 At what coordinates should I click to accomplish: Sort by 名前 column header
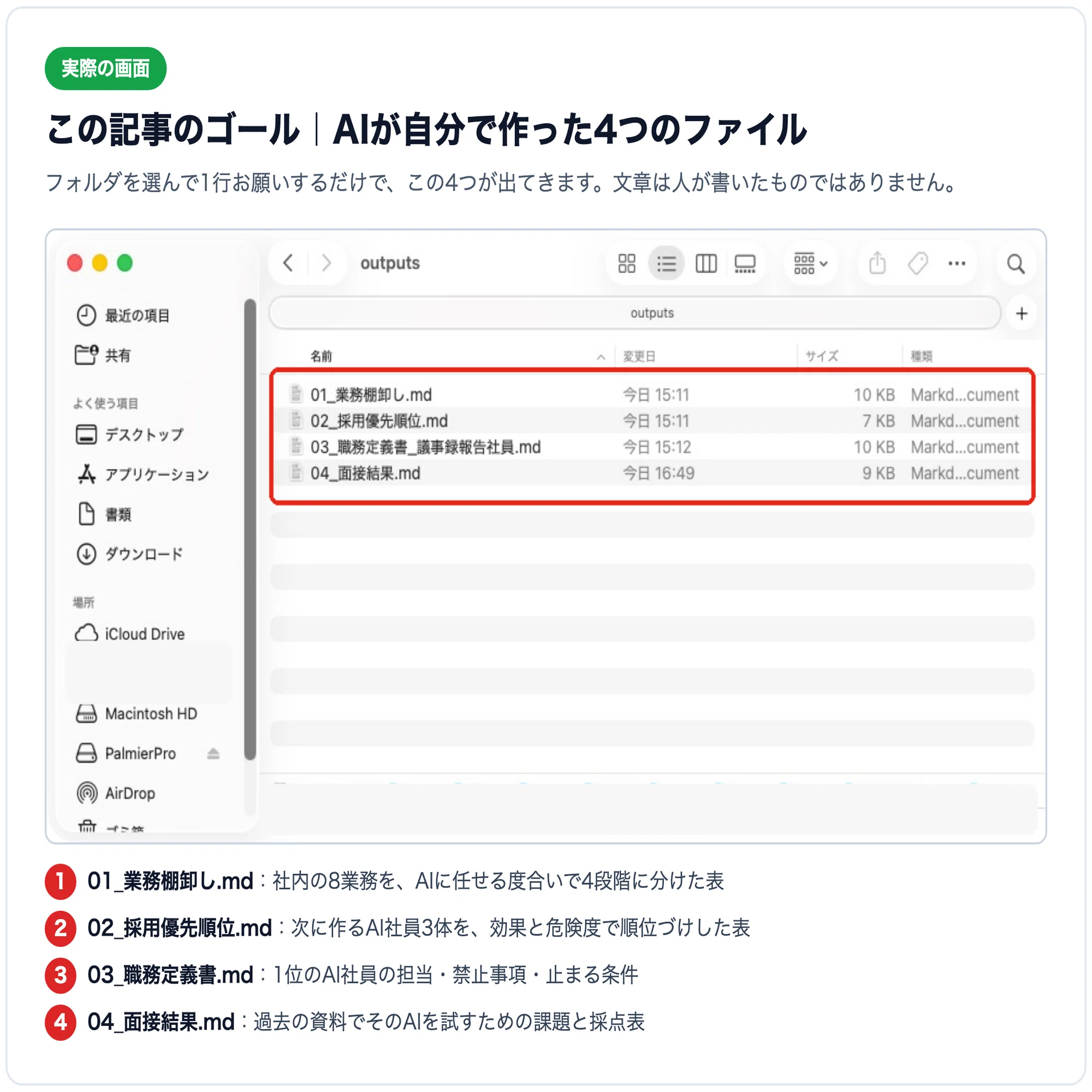(x=321, y=356)
